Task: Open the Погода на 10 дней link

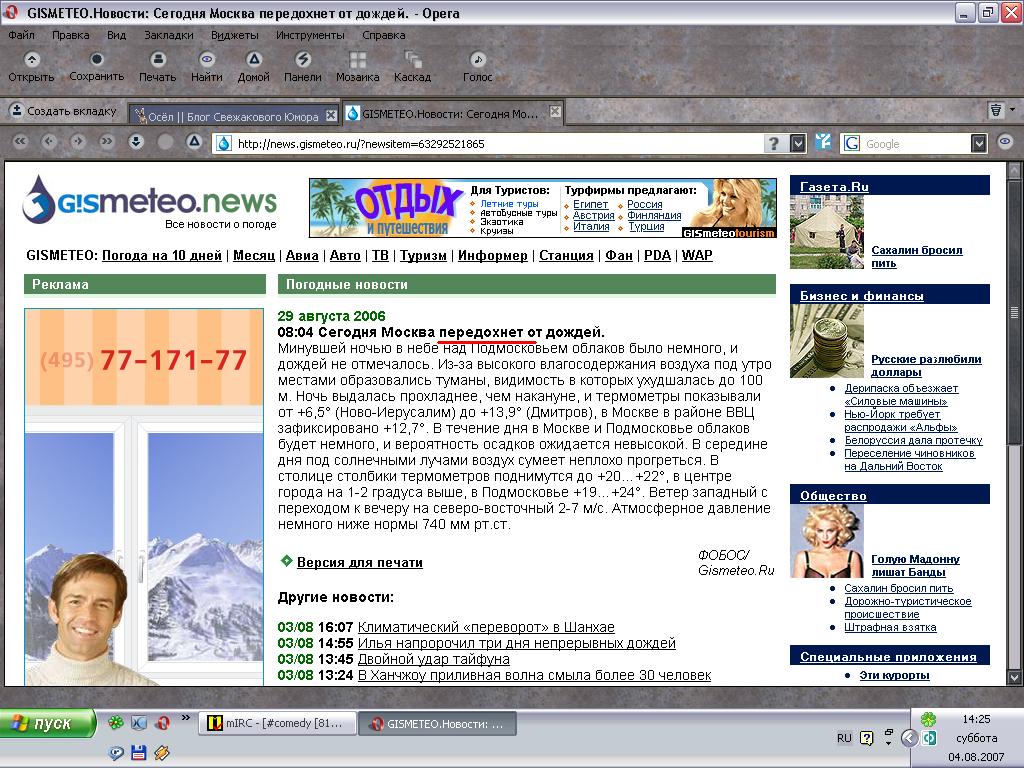Action: 162,255
